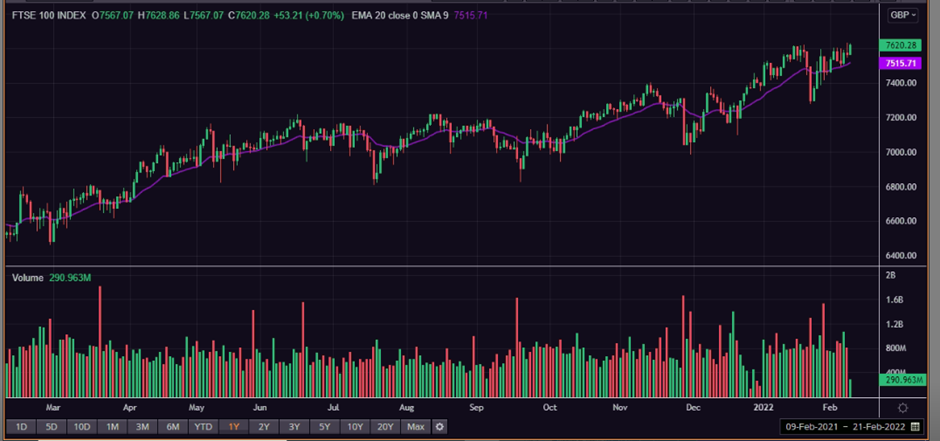The image size is (940, 441).
Task: Set chart range to 10Y
Action: [355, 427]
